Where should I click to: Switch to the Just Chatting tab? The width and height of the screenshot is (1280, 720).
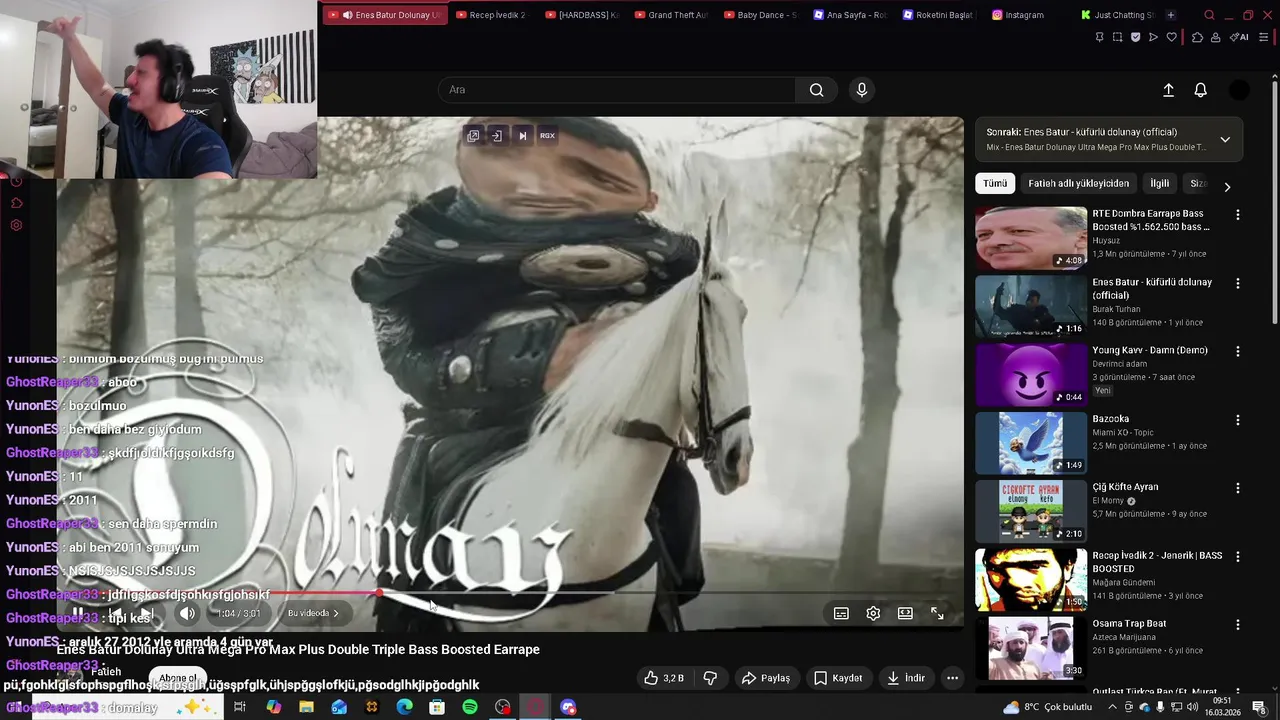pos(1116,15)
